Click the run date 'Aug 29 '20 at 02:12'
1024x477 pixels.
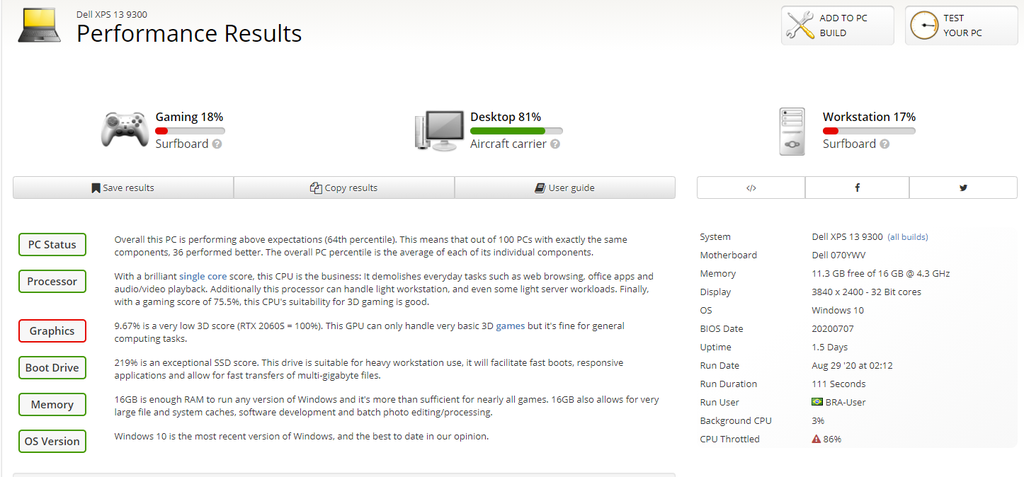point(852,365)
